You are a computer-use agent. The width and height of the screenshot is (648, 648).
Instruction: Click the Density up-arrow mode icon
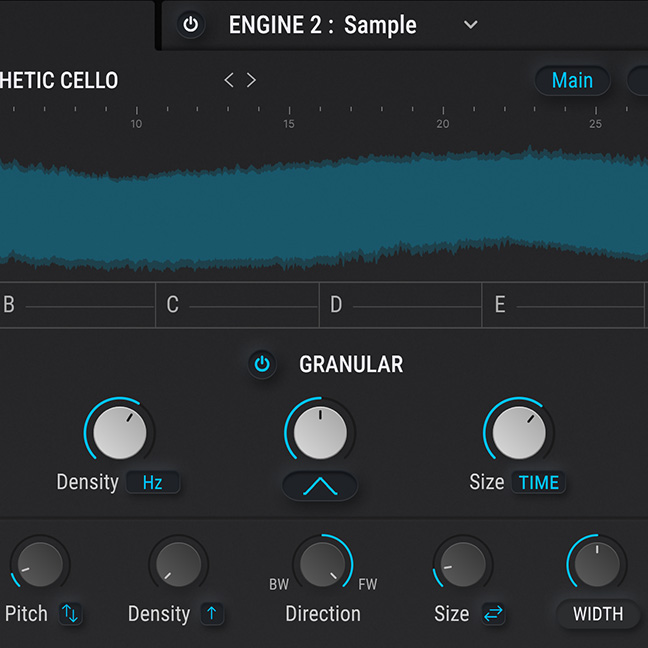[211, 614]
